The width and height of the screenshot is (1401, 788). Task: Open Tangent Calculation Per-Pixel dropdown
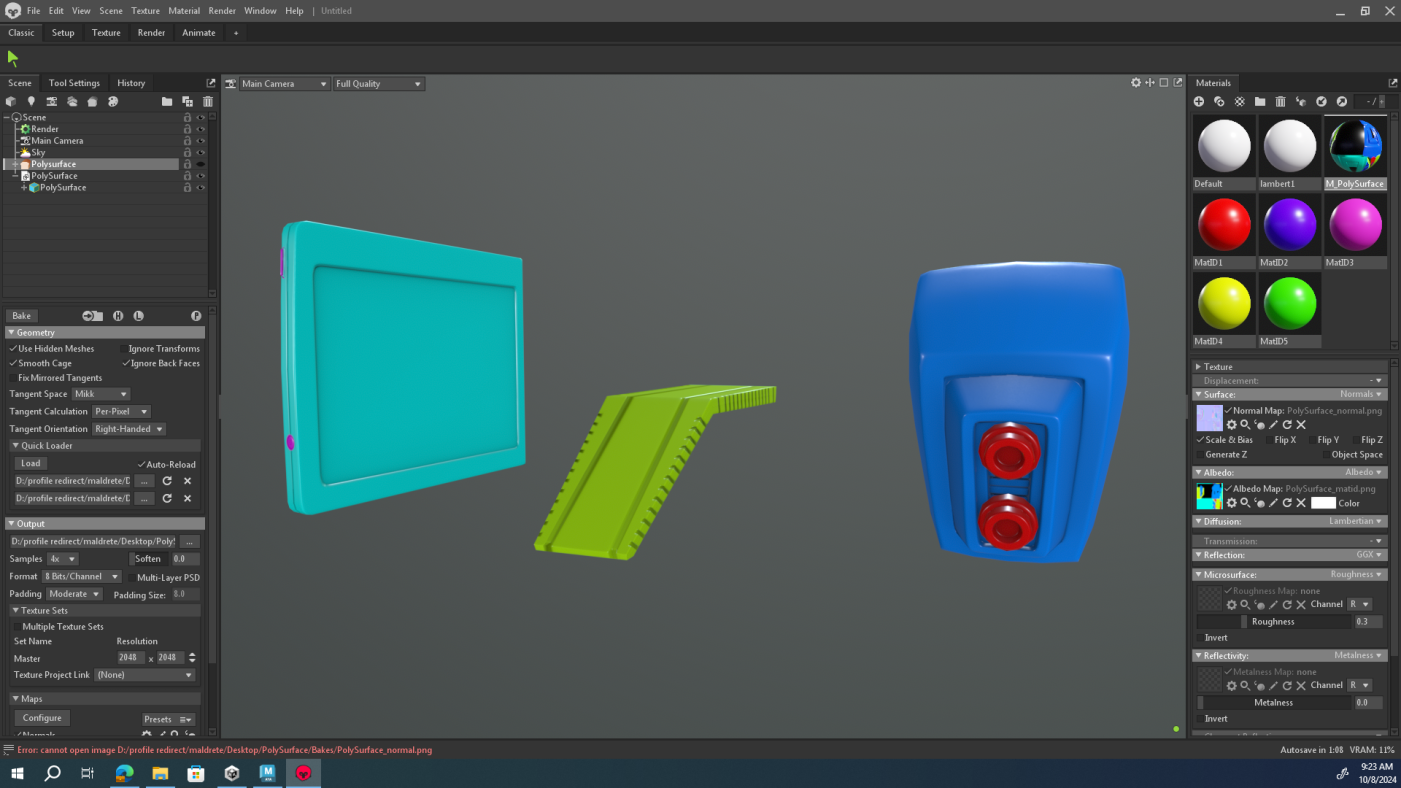(121, 412)
